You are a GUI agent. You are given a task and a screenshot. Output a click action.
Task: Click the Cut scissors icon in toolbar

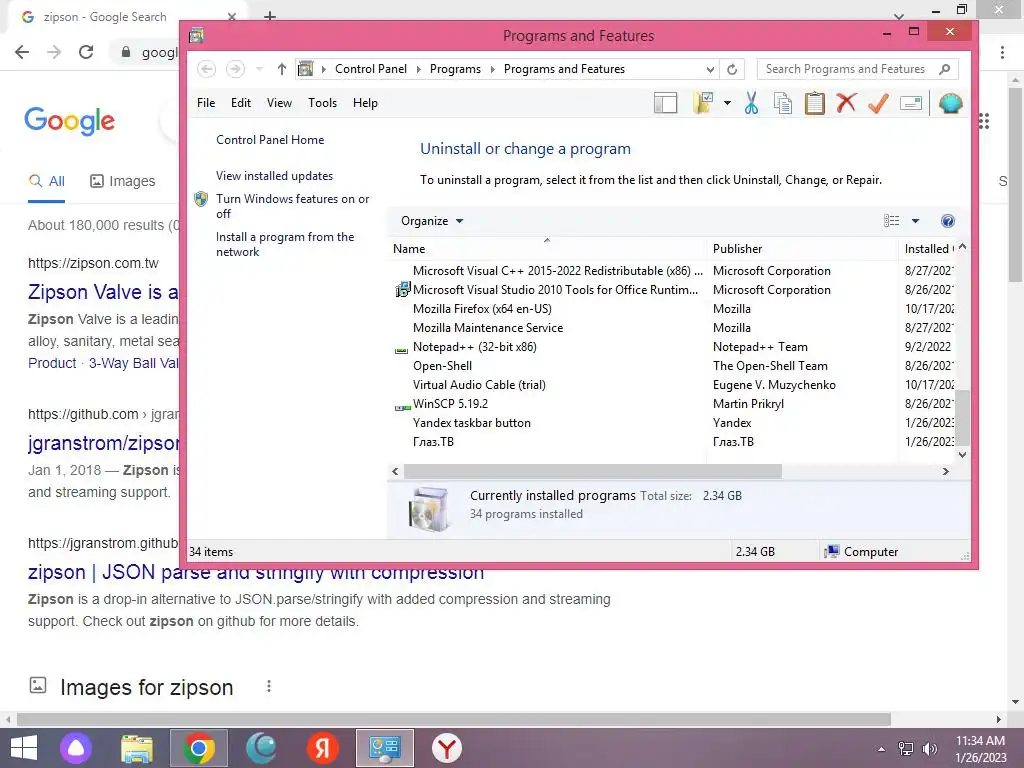coord(751,103)
